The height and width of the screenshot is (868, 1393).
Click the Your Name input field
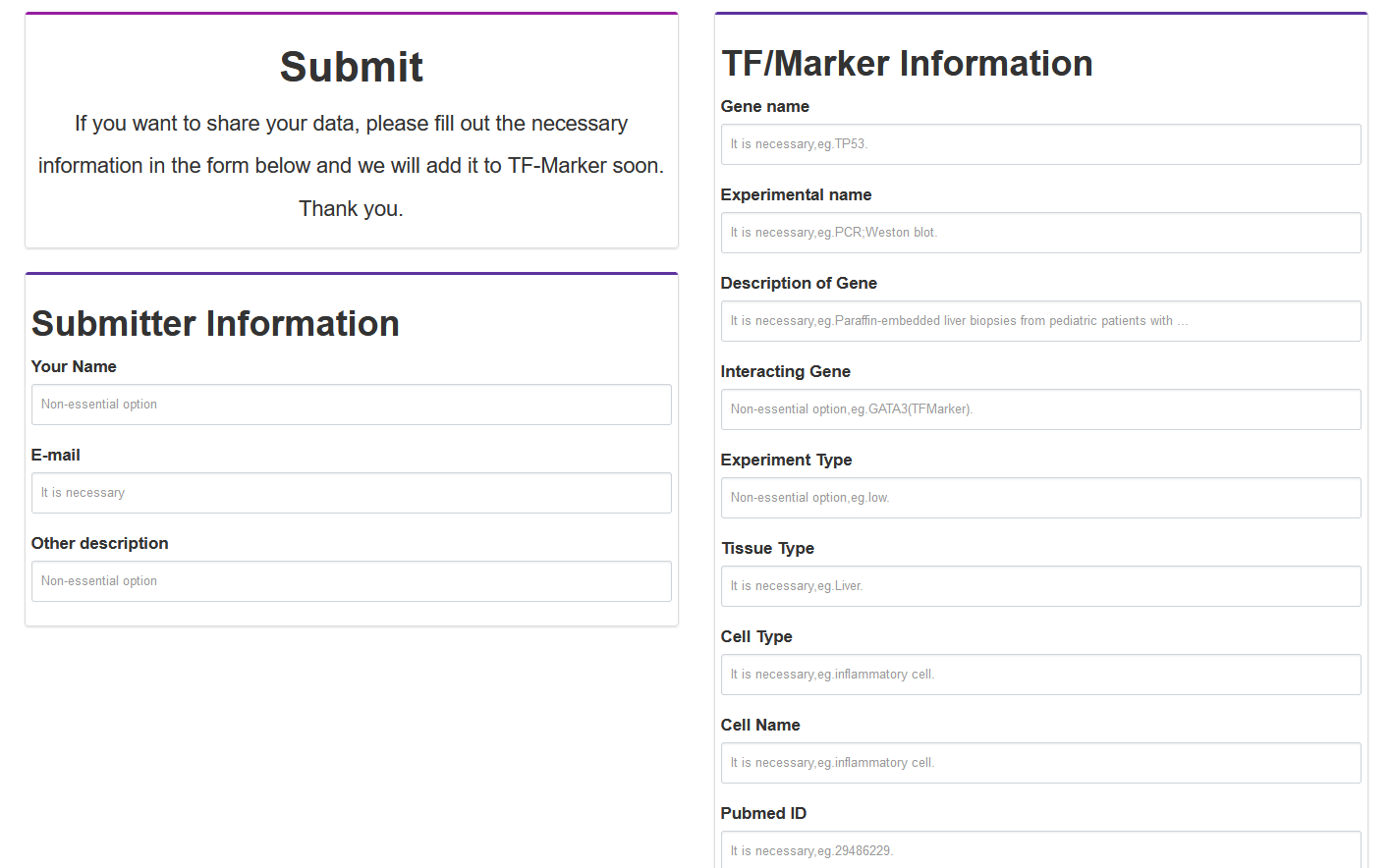pyautogui.click(x=351, y=405)
